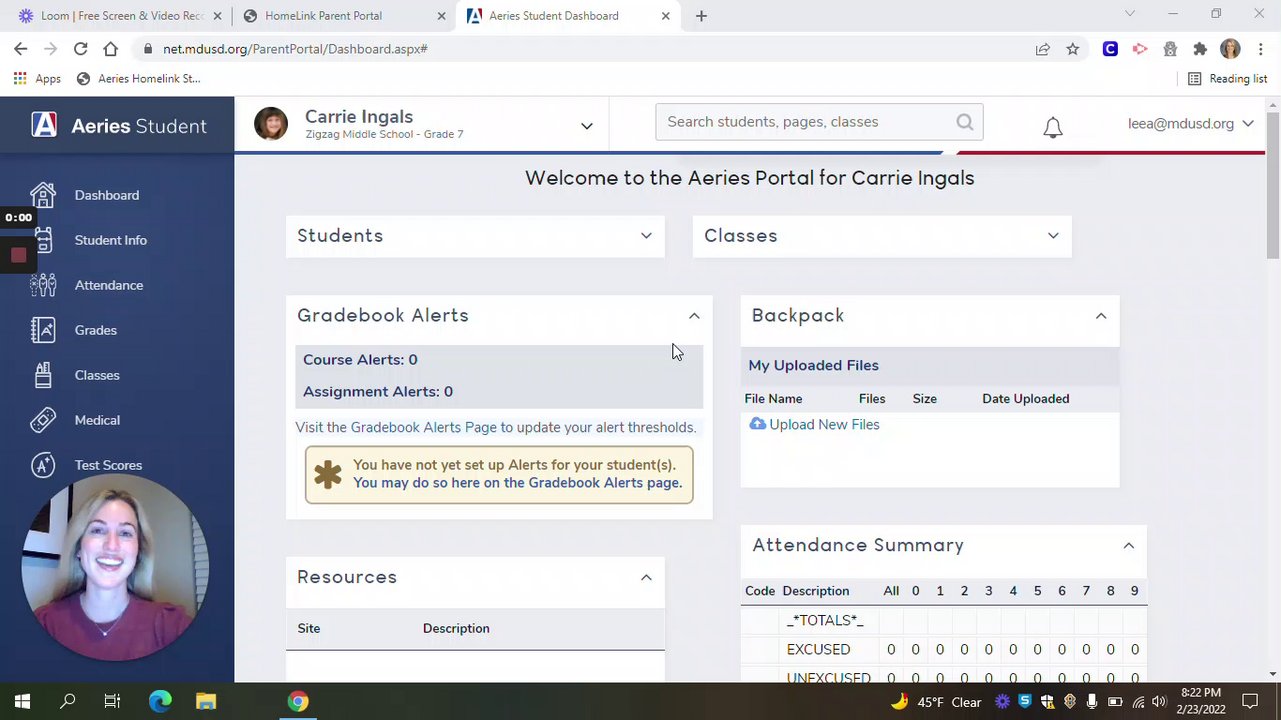
Task: Open the Medical sidebar icon
Action: coord(43,420)
